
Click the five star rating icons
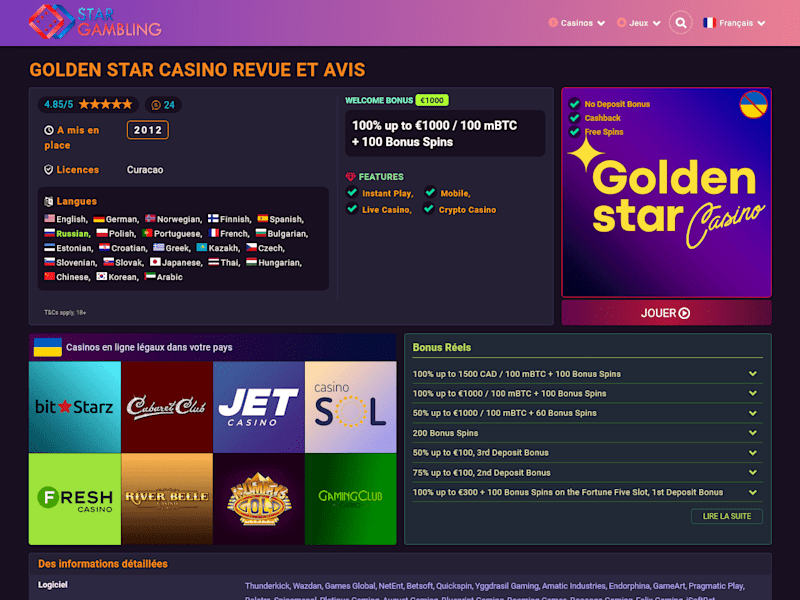106,105
